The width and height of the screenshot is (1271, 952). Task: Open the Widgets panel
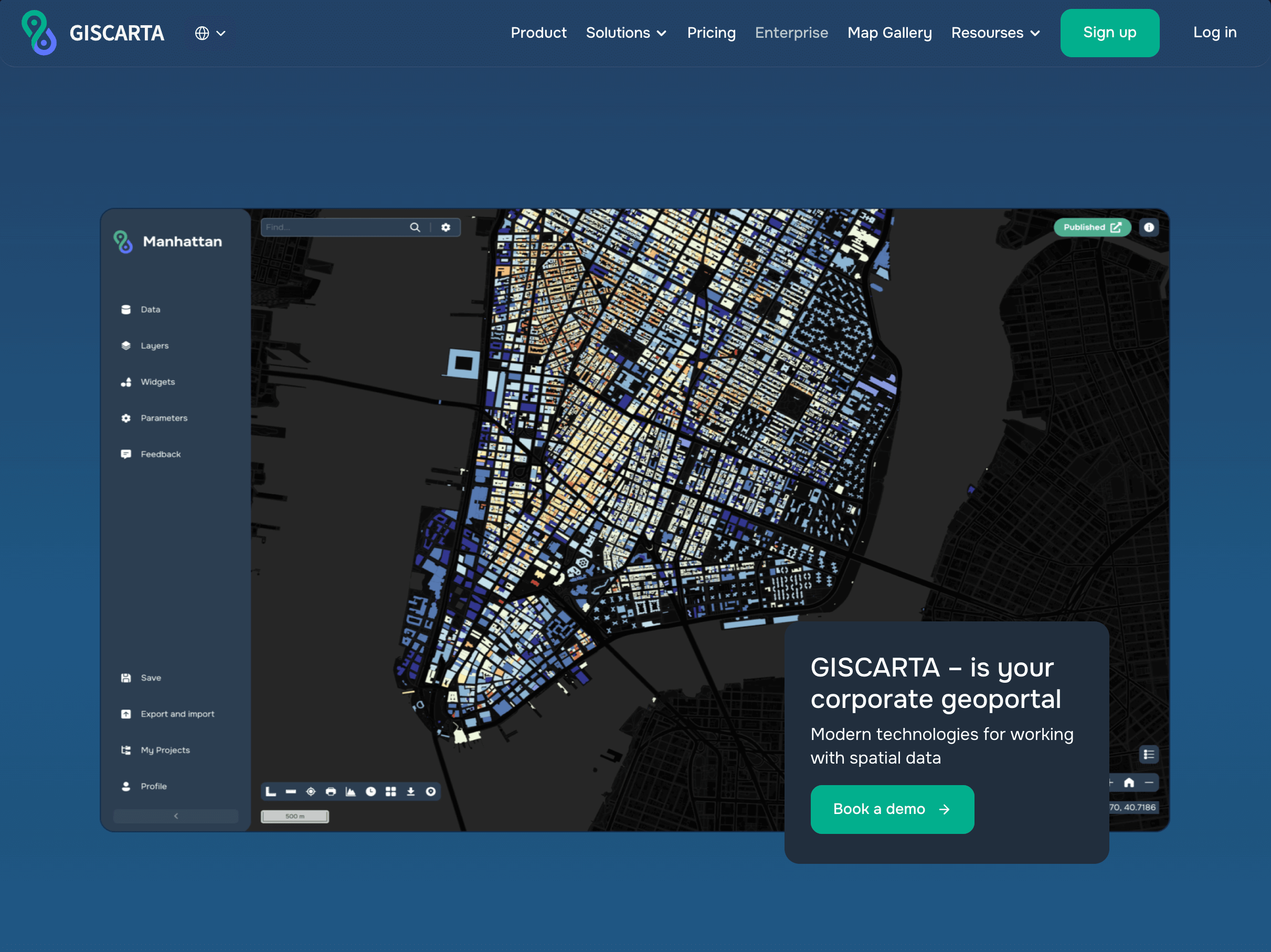point(157,382)
